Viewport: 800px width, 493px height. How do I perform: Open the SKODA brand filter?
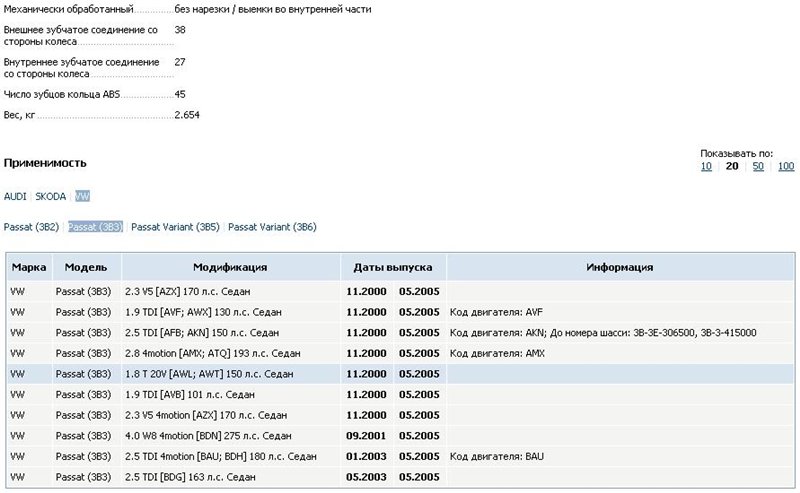pos(51,196)
